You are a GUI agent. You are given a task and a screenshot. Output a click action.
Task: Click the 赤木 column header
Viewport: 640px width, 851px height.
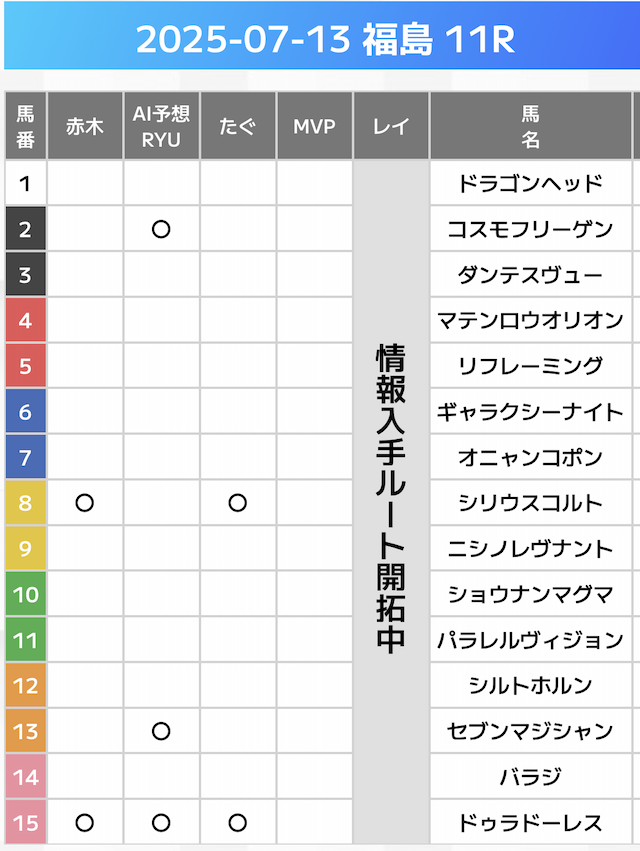tap(85, 127)
